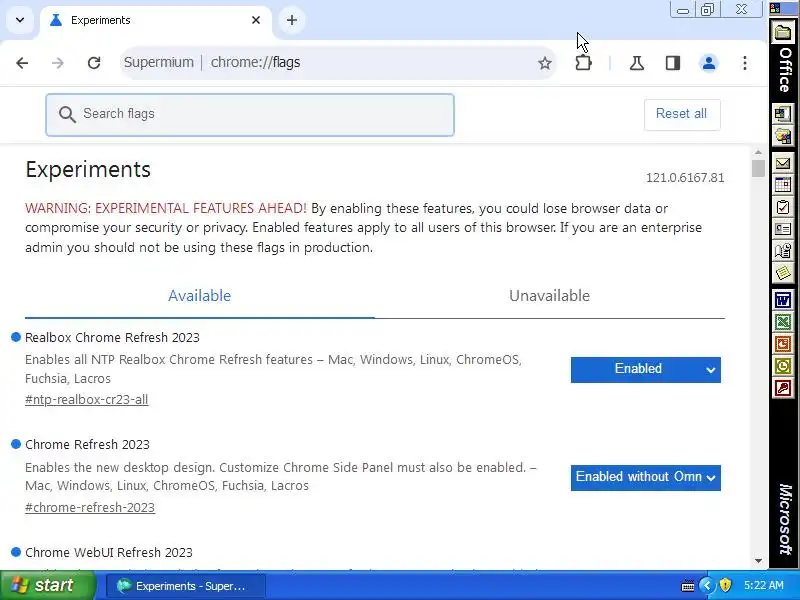Switch to the Available tab
The image size is (800, 600).
[x=199, y=296]
